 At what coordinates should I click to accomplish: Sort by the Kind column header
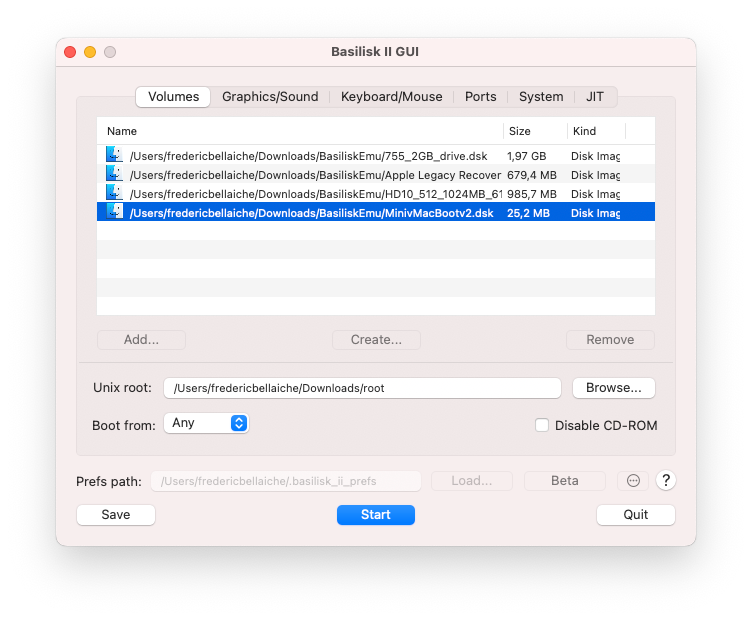[x=597, y=131]
